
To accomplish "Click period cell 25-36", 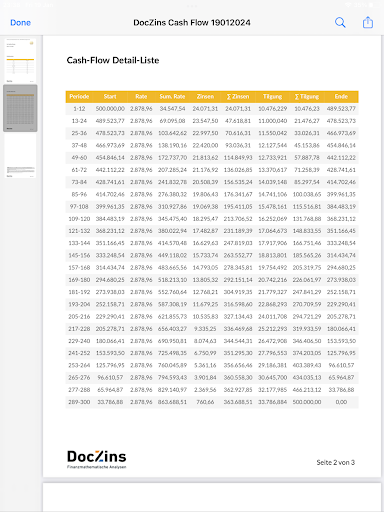I will click(79, 133).
